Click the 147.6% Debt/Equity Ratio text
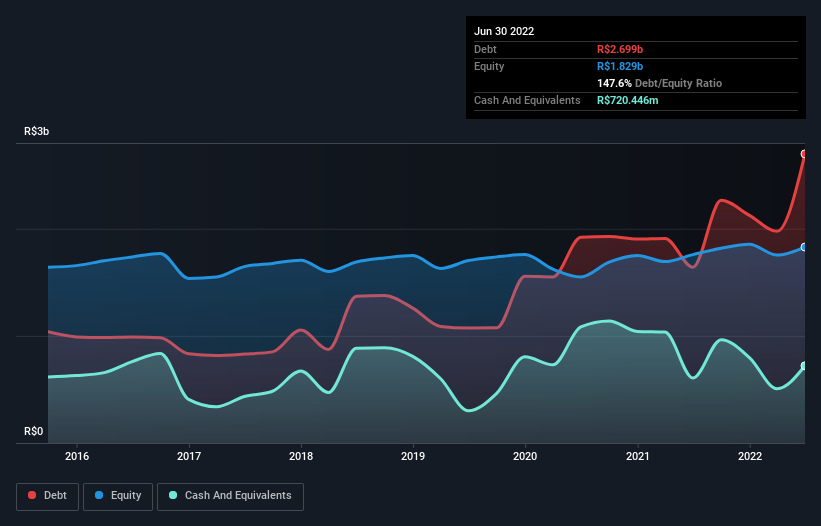The height and width of the screenshot is (526, 821). pyautogui.click(x=659, y=83)
